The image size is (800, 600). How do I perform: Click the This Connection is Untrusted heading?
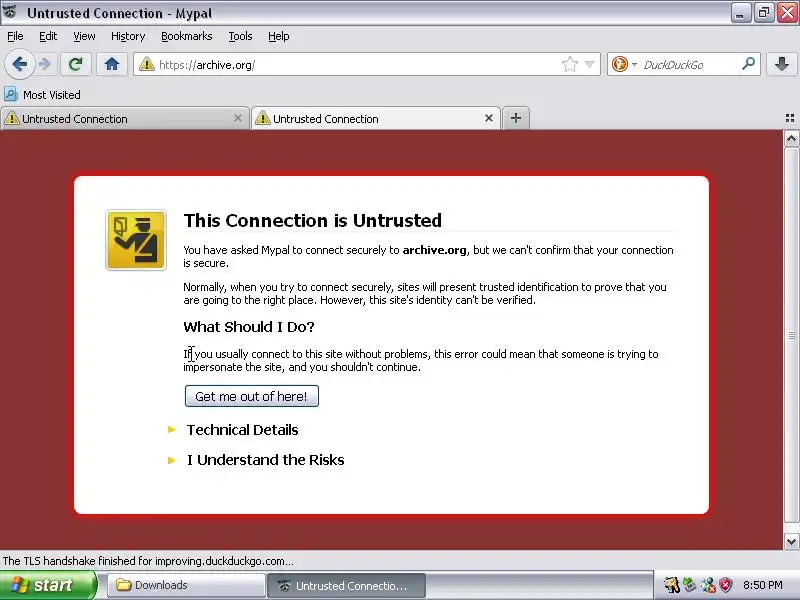pyautogui.click(x=312, y=221)
